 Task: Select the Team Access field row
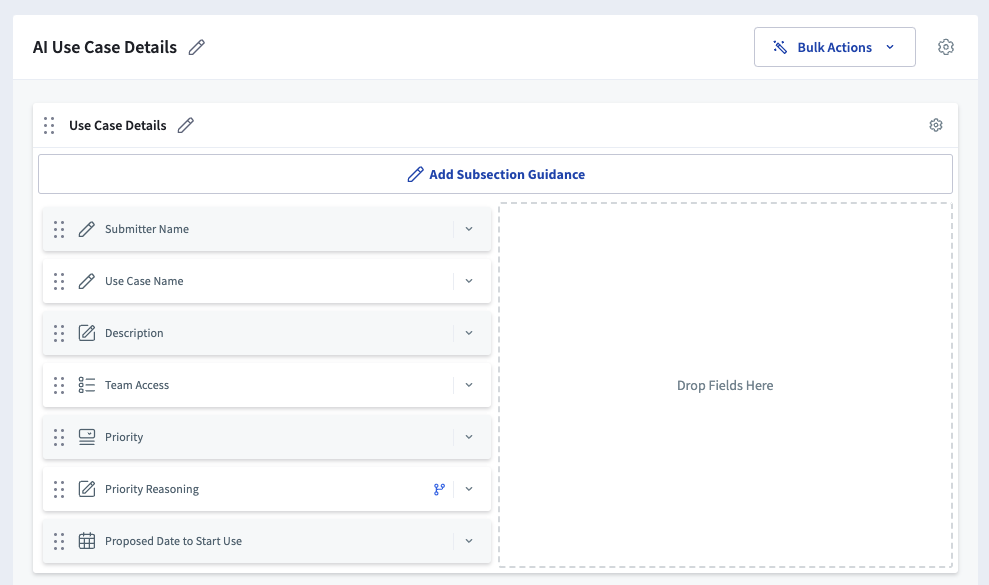pos(267,385)
